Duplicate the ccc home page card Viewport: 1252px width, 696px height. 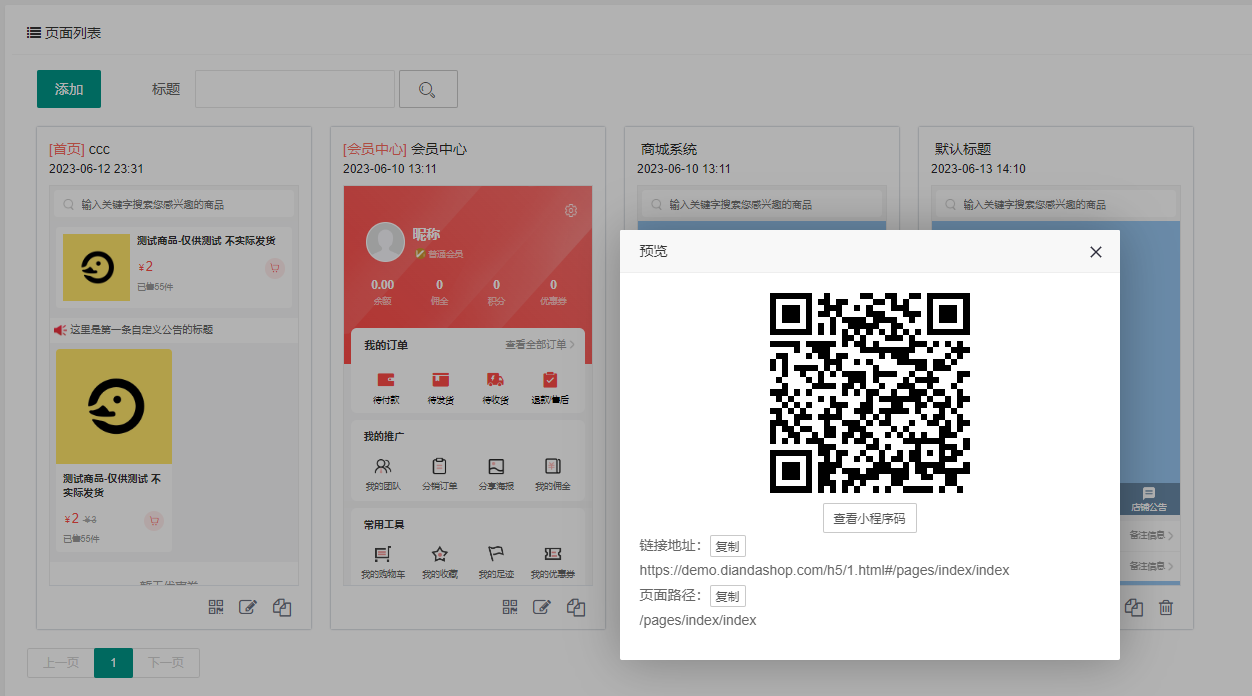[282, 607]
